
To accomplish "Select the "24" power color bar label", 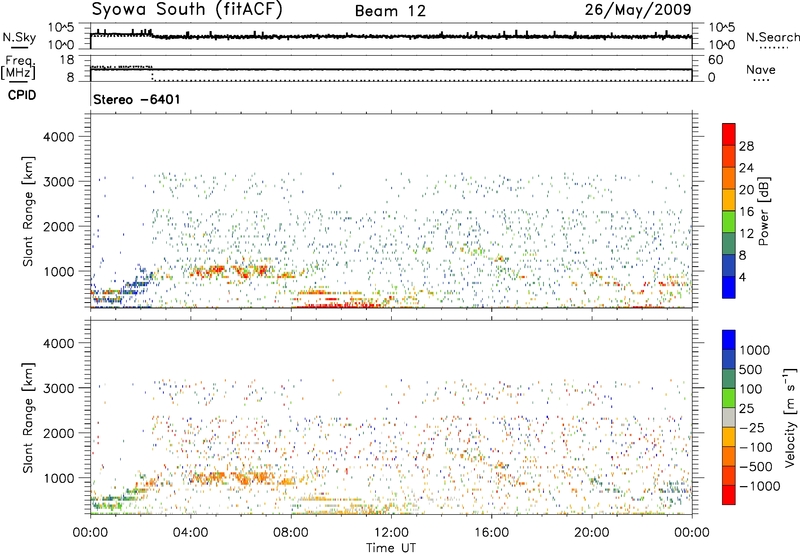I will (x=746, y=168).
